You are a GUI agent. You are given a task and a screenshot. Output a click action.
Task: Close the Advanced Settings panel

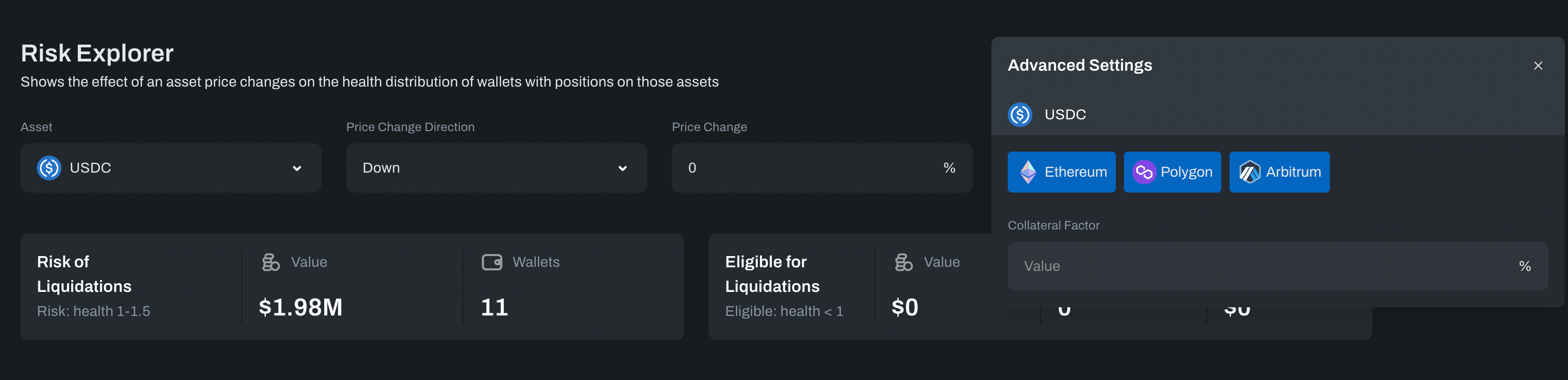pyautogui.click(x=1538, y=66)
